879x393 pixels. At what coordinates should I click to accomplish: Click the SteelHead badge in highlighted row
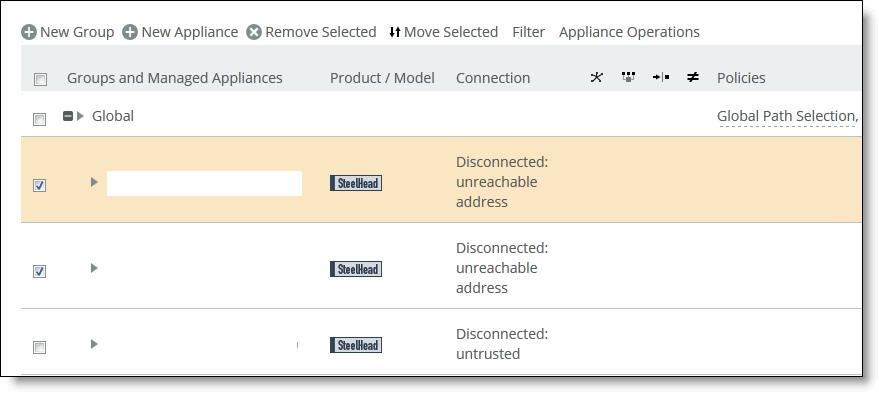(356, 183)
